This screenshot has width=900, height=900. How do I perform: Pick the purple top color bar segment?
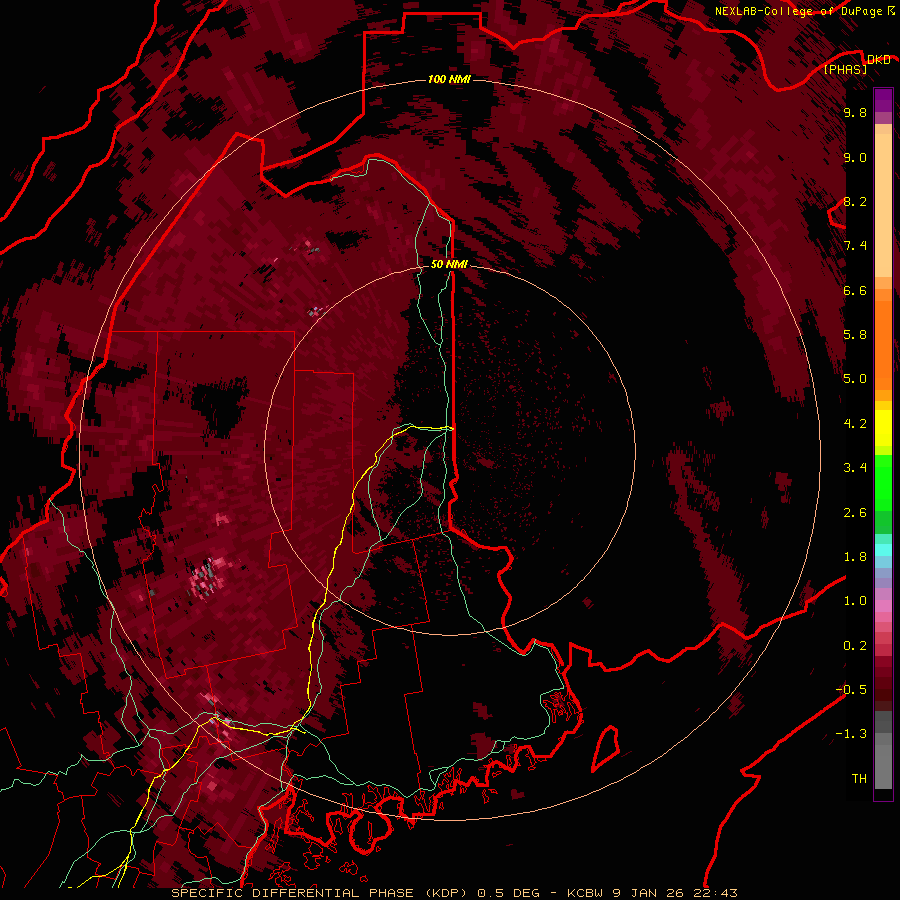pos(883,100)
